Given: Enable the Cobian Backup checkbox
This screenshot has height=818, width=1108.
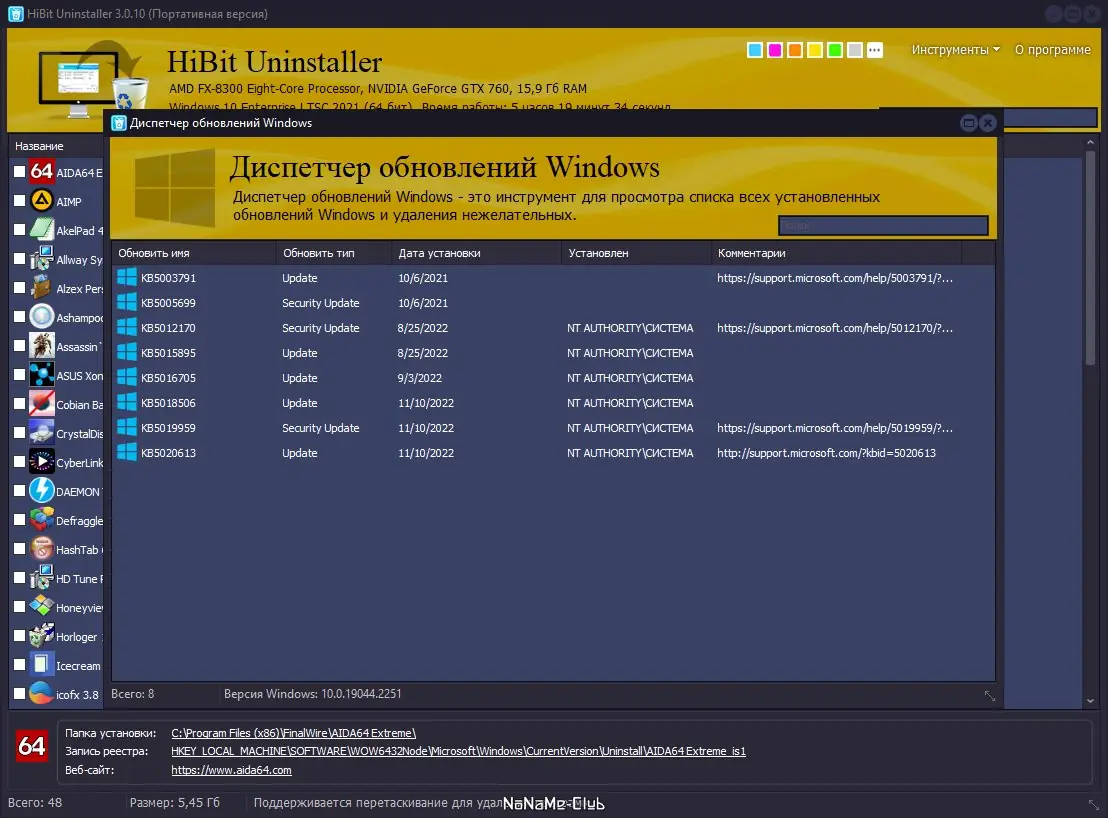Looking at the screenshot, I should click(20, 403).
